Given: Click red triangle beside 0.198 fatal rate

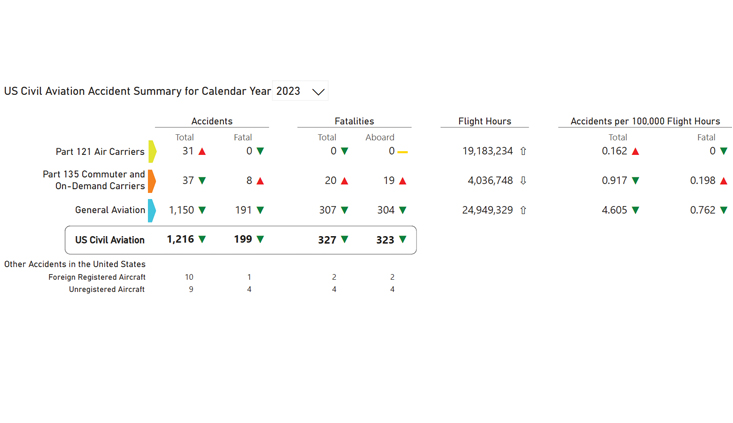Looking at the screenshot, I should click(723, 181).
